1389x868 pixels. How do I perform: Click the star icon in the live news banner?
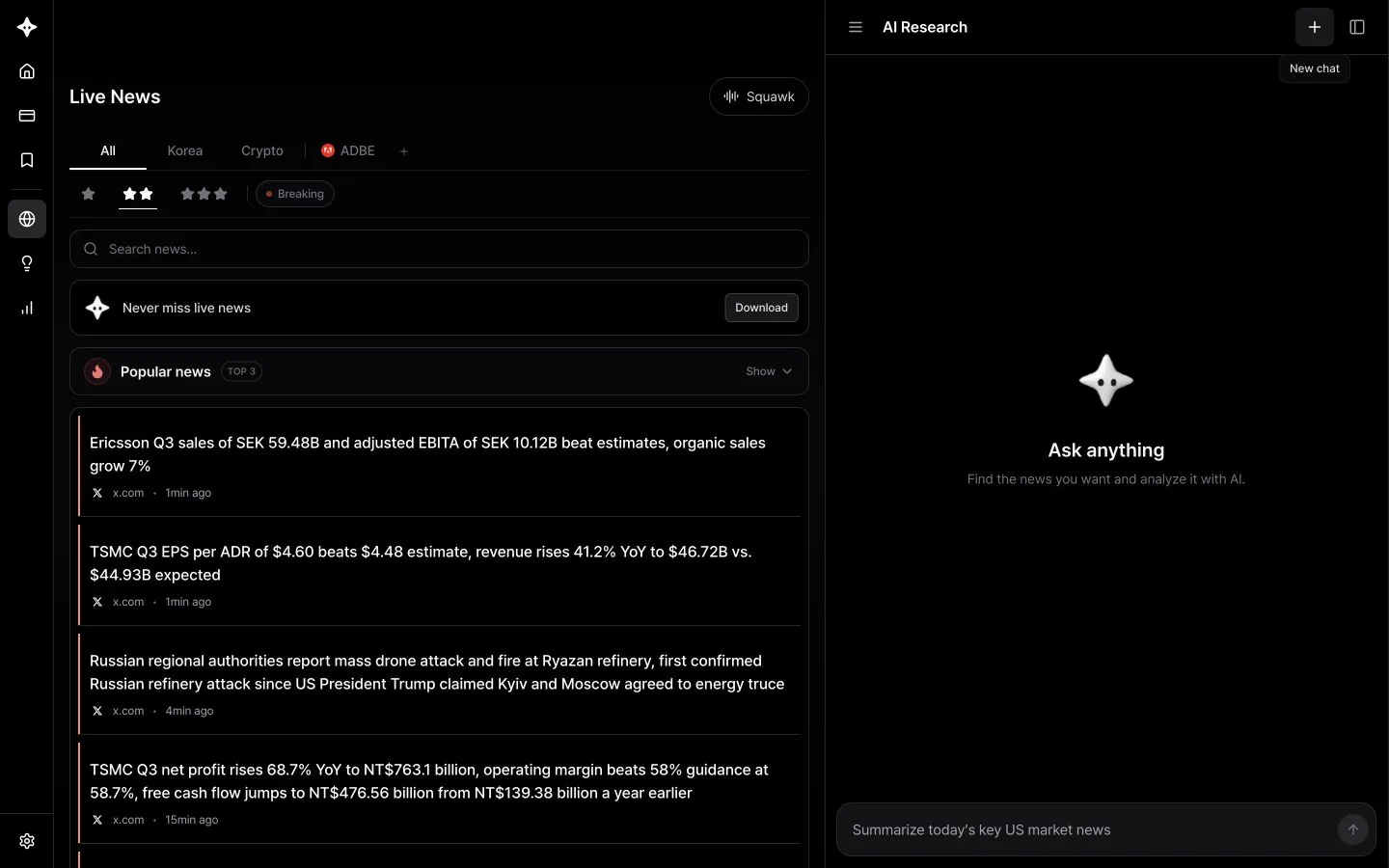[97, 308]
